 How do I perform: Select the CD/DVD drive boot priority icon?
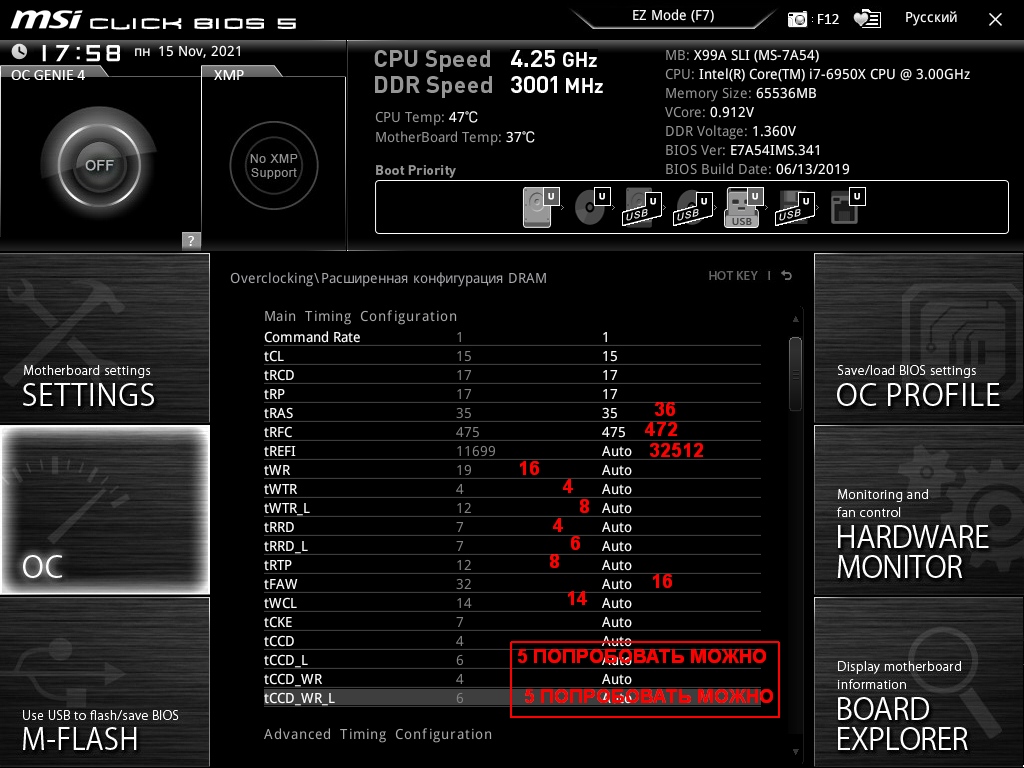point(592,207)
